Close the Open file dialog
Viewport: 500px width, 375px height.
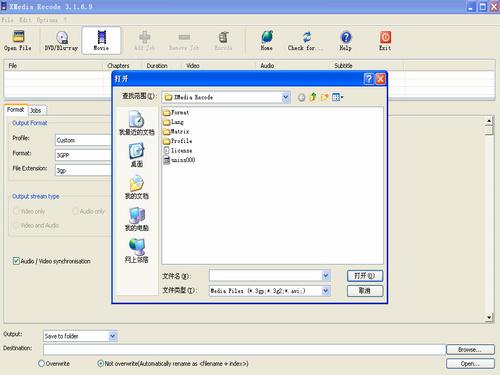pyautogui.click(x=380, y=79)
